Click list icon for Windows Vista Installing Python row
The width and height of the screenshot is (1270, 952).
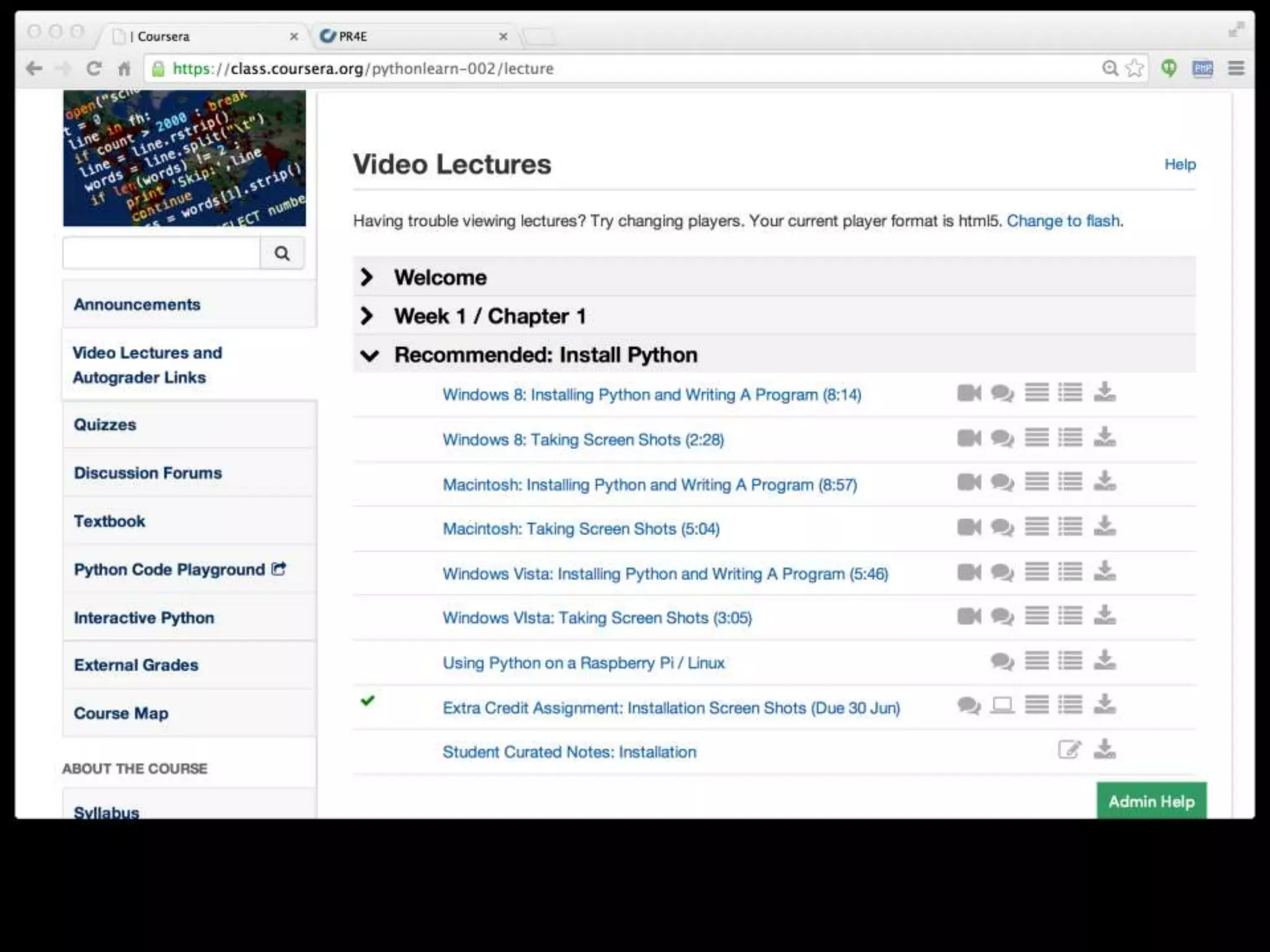(1070, 571)
